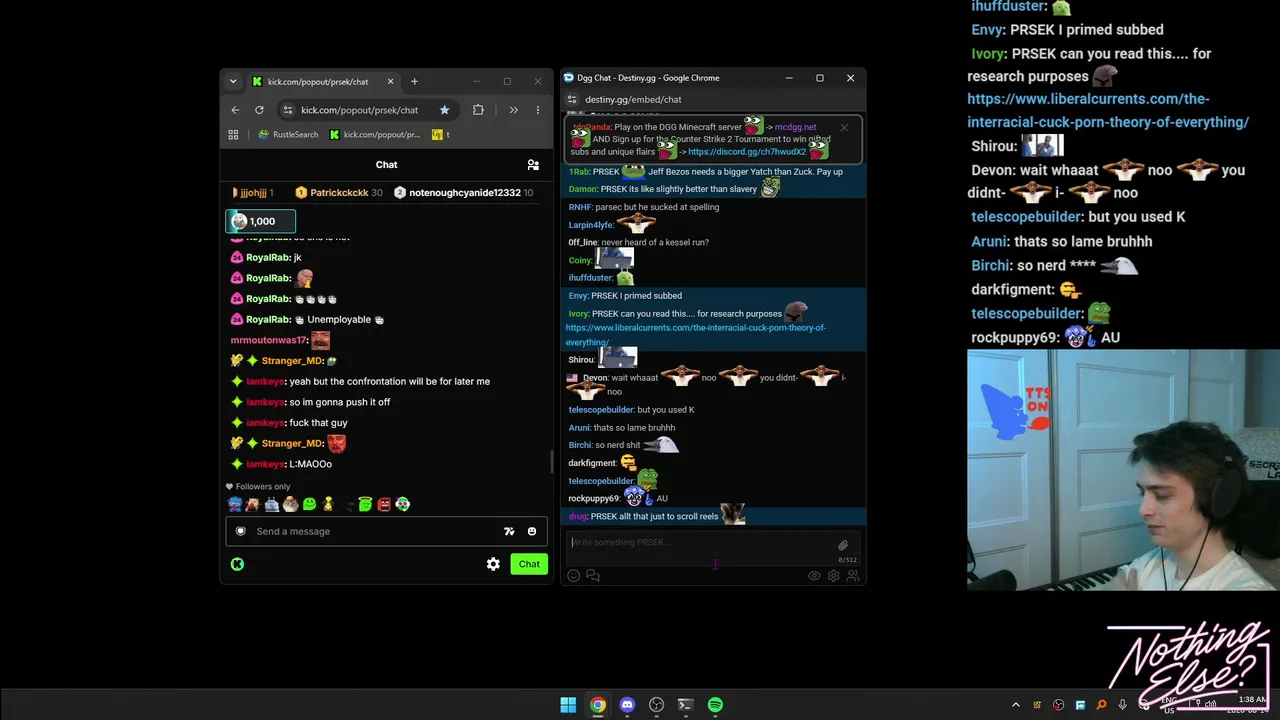Open the Windows Start menu
This screenshot has width=1280, height=720.
click(x=568, y=705)
